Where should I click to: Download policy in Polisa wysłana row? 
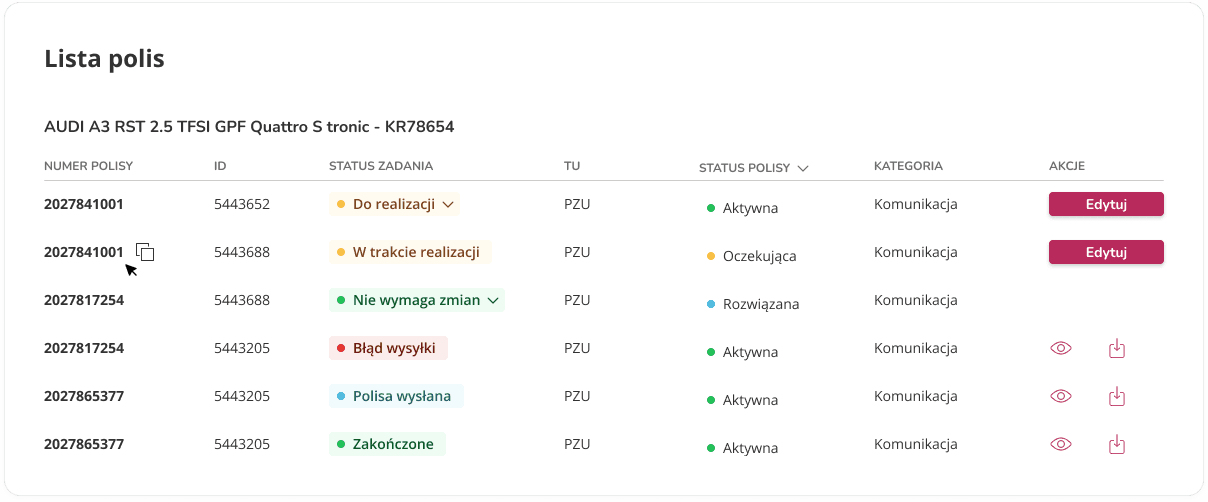coord(1118,397)
